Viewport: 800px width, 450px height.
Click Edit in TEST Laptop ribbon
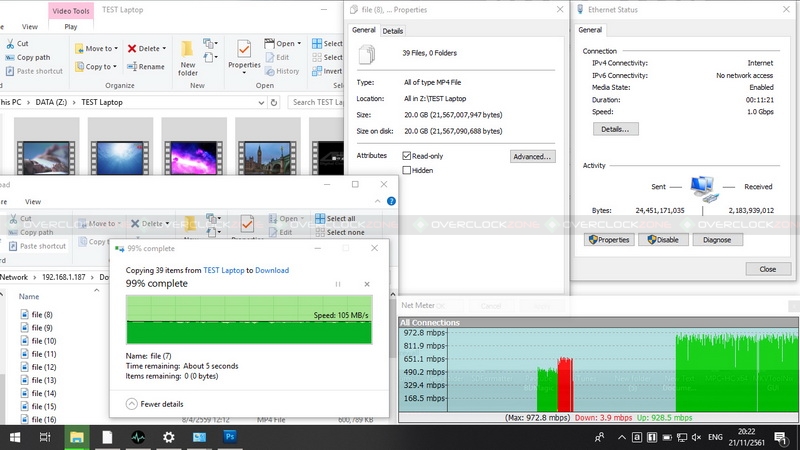tap(277, 58)
